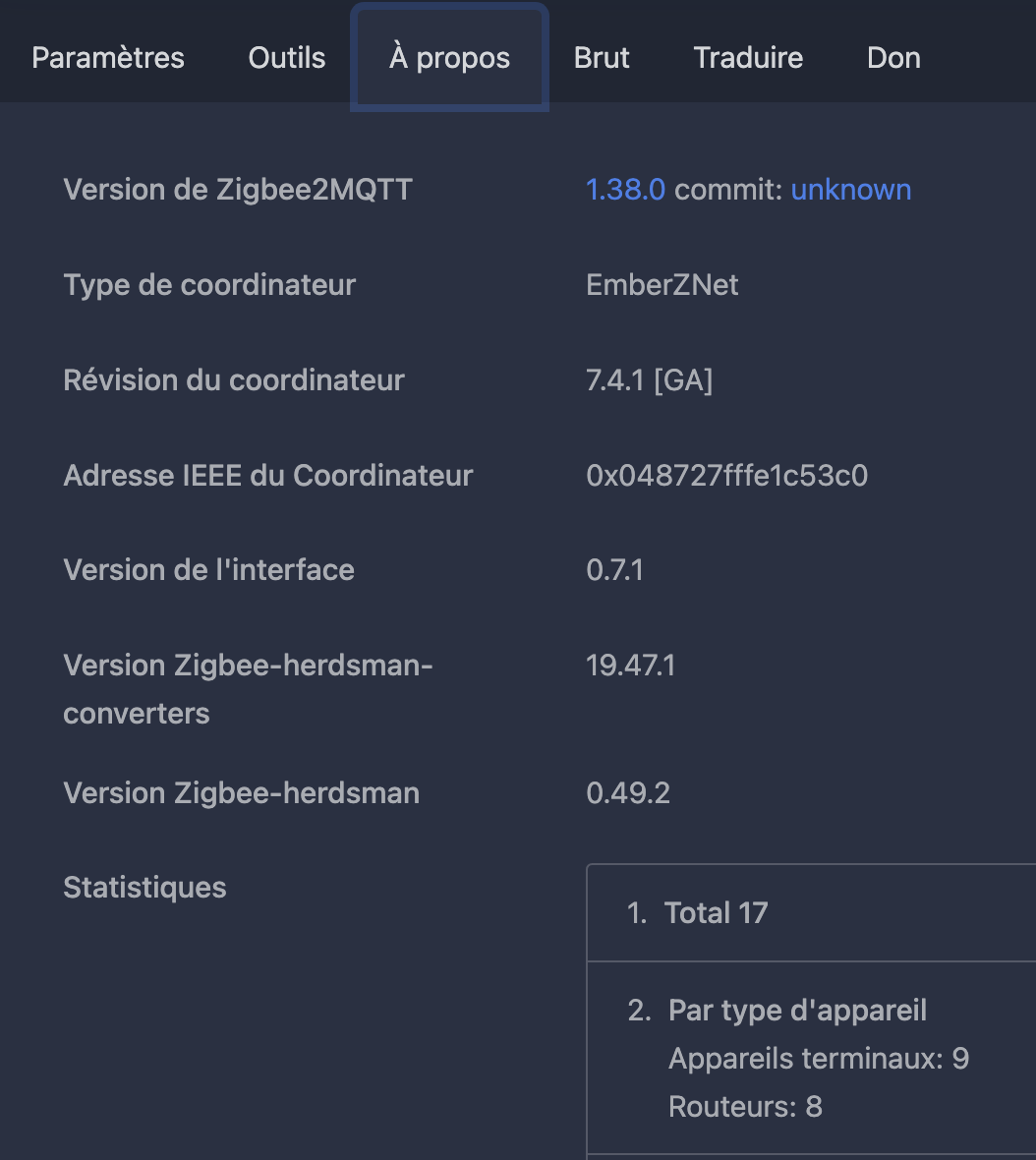Click the Statistiques label
Image resolution: width=1036 pixels, height=1160 pixels.
pos(144,888)
